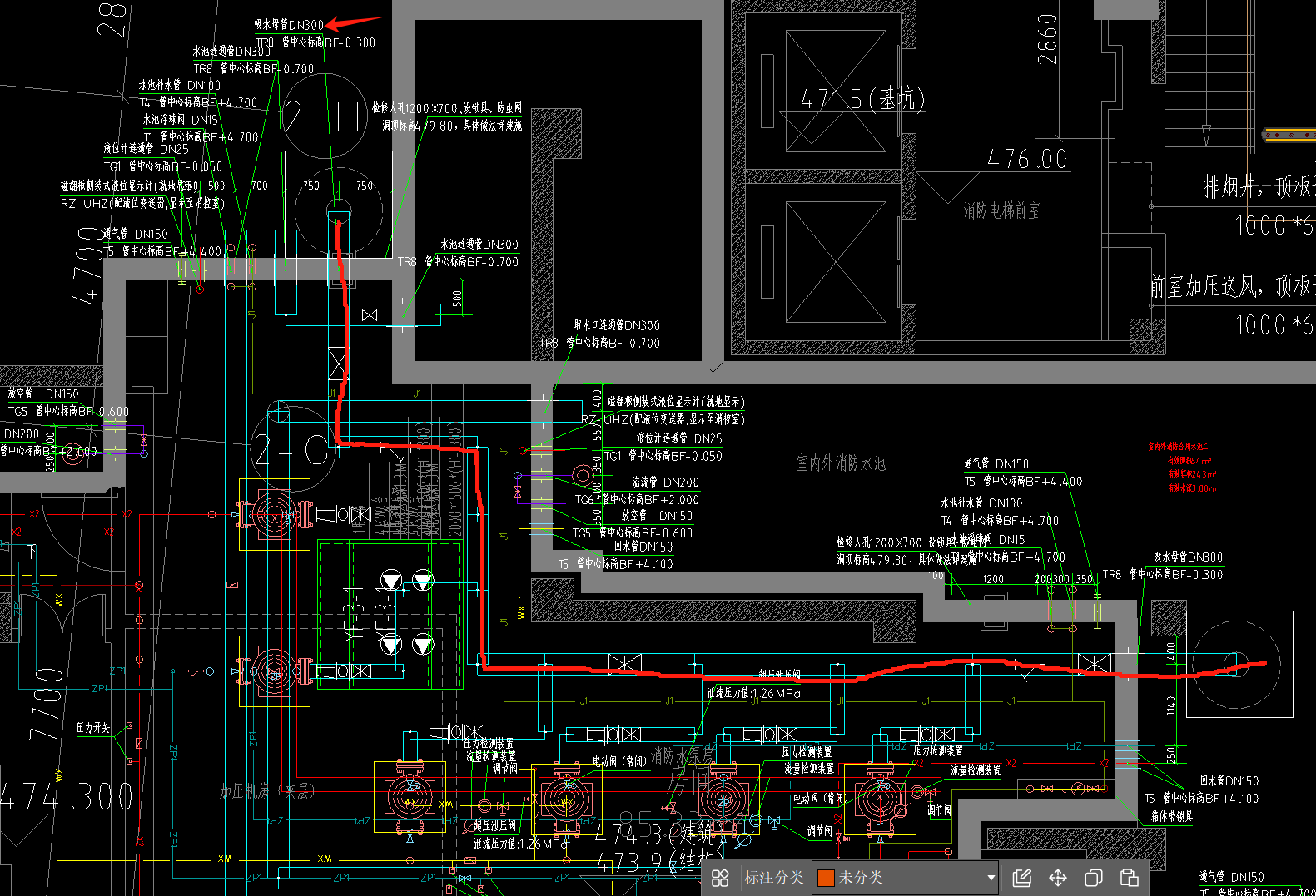Click the paste annotation icon

(1130, 878)
